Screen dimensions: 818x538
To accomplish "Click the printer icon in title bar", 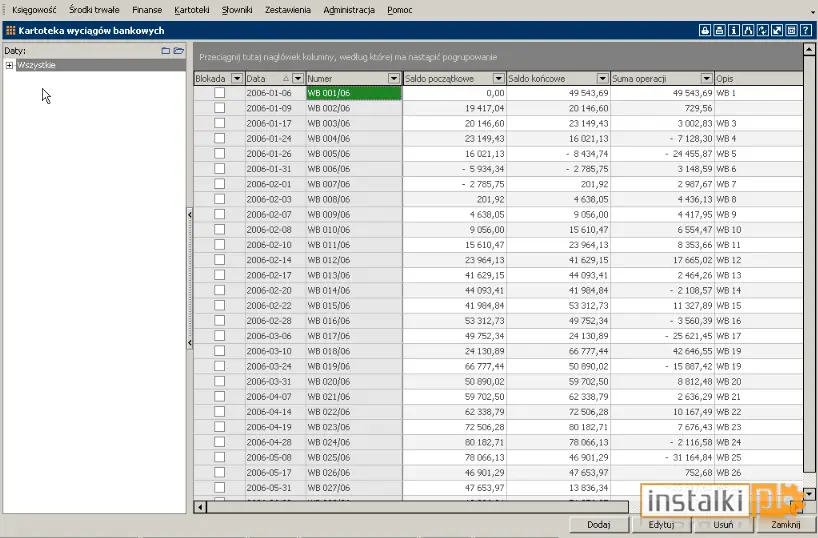I will click(x=719, y=31).
